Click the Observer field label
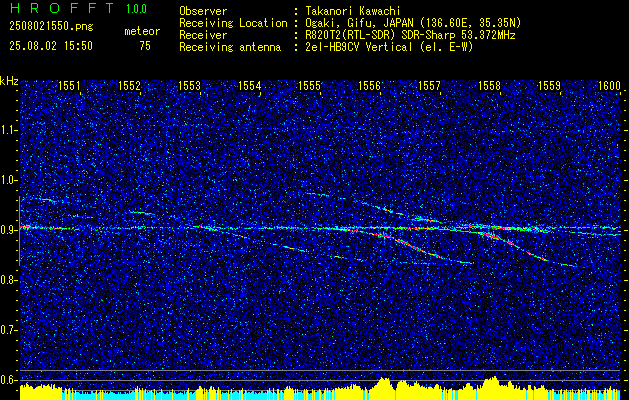Viewport: 629px width, 400px height. coord(203,11)
